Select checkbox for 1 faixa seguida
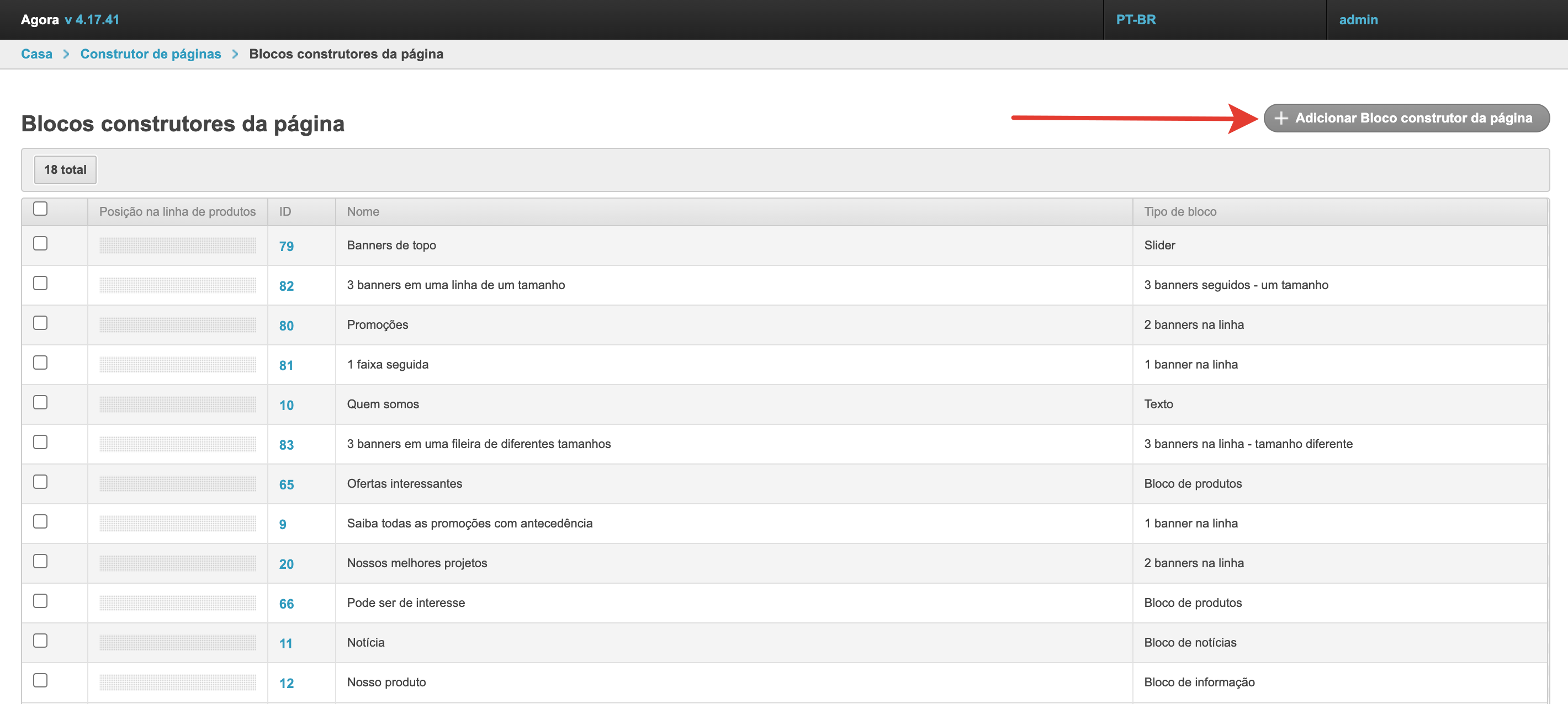The height and width of the screenshot is (704, 1568). (40, 362)
